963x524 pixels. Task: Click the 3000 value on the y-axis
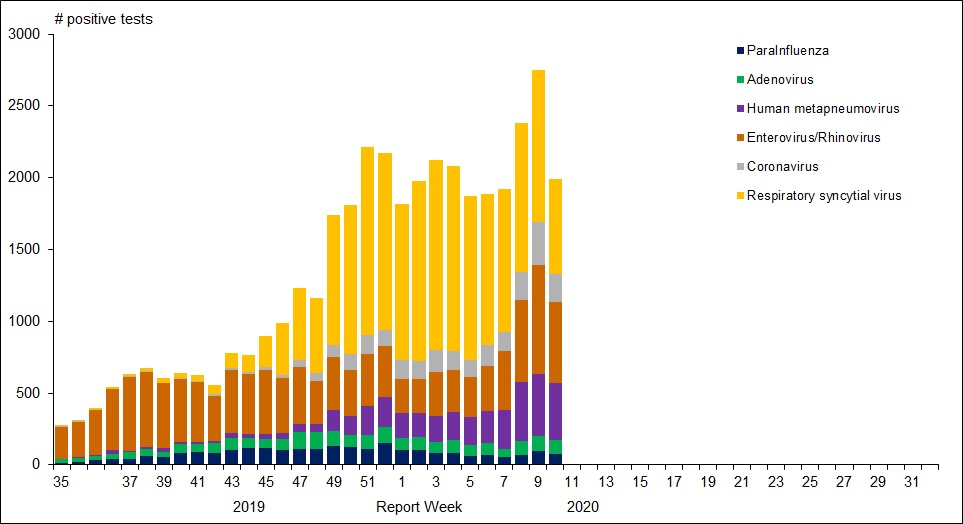click(23, 35)
